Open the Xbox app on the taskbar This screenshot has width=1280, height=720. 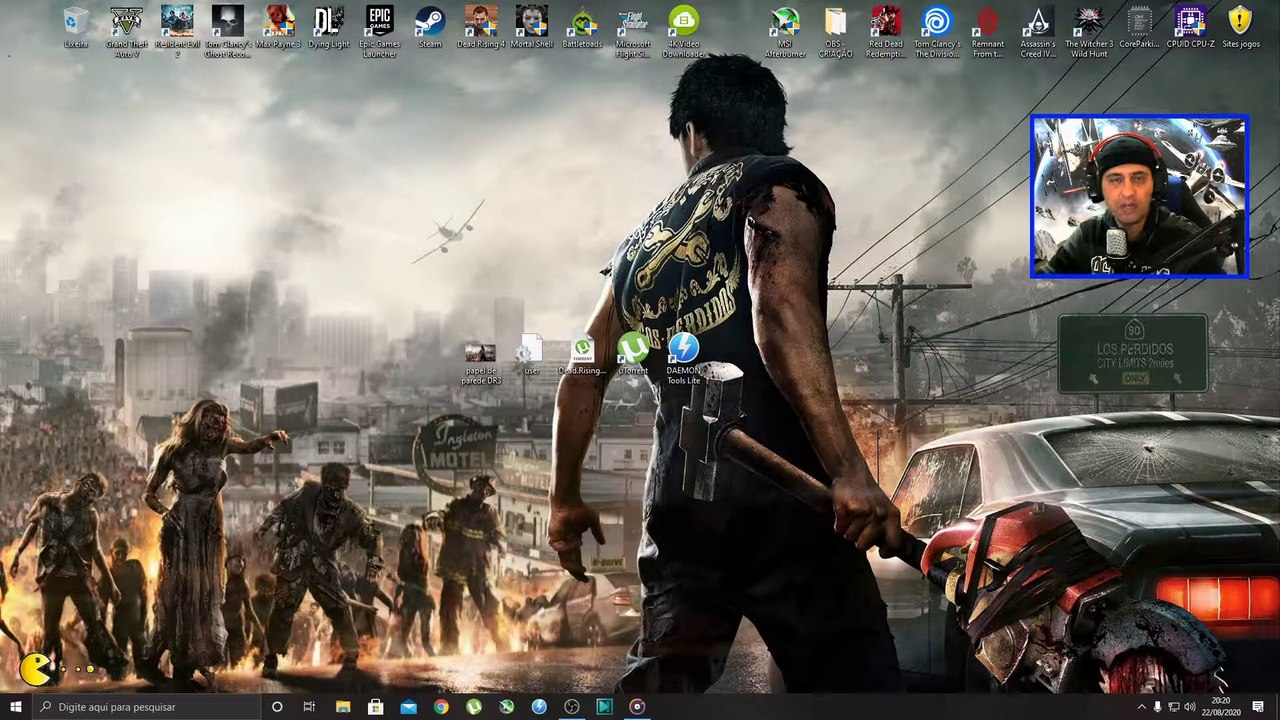click(x=507, y=707)
